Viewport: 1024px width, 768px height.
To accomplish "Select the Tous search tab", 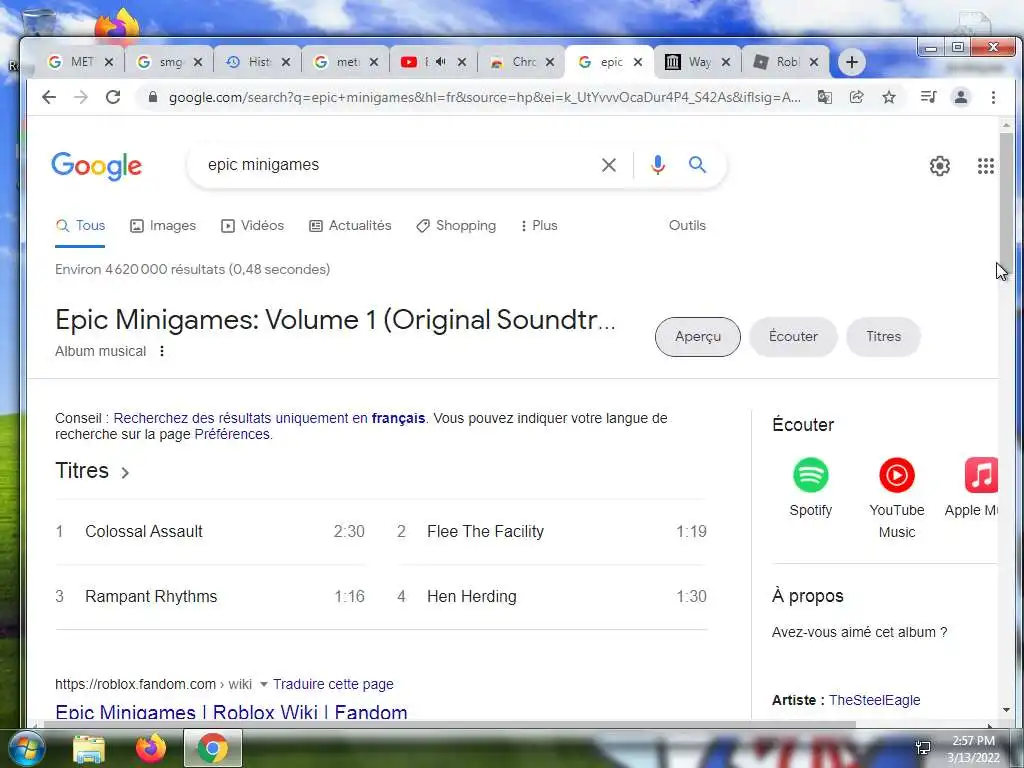I will tap(80, 225).
